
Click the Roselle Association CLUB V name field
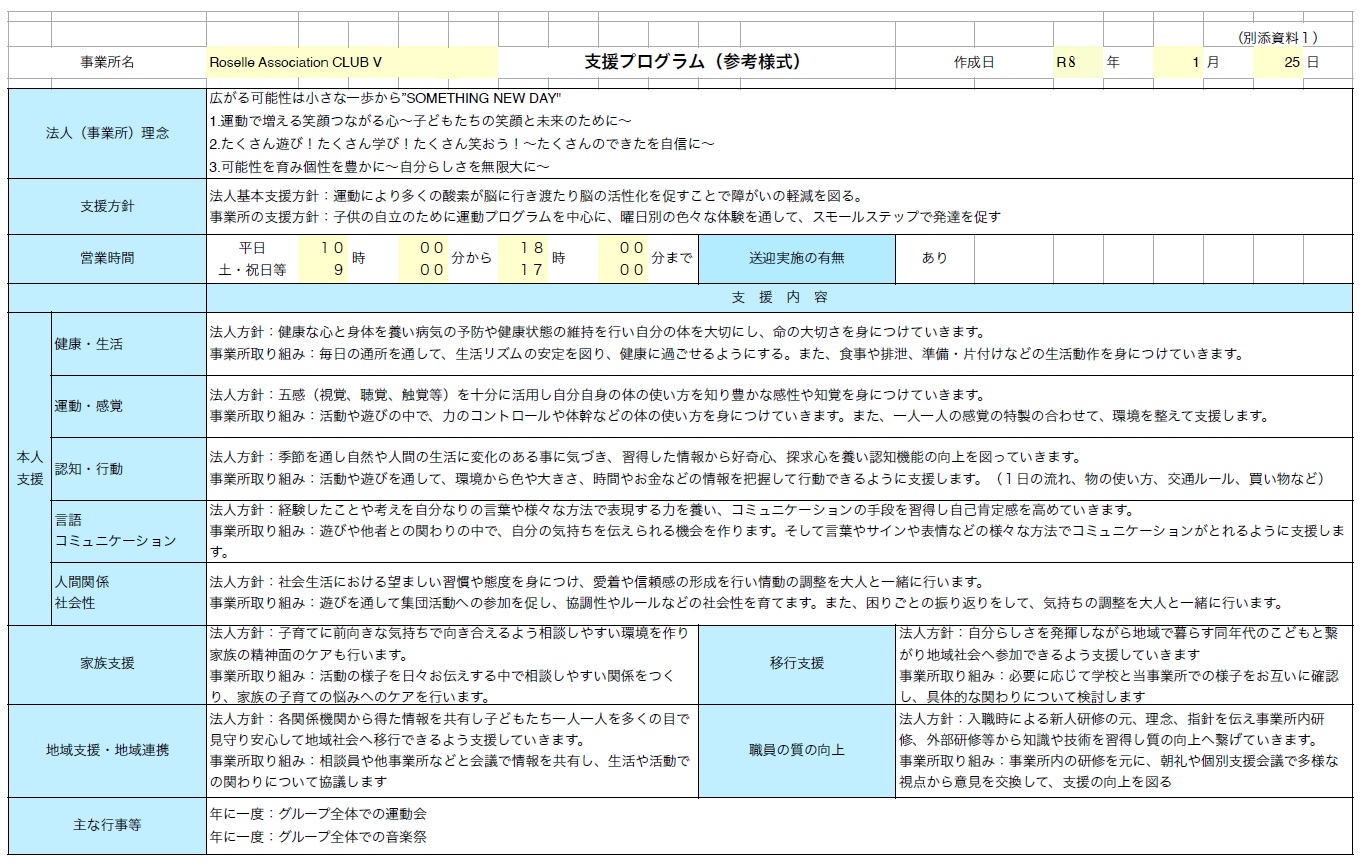coord(351,62)
